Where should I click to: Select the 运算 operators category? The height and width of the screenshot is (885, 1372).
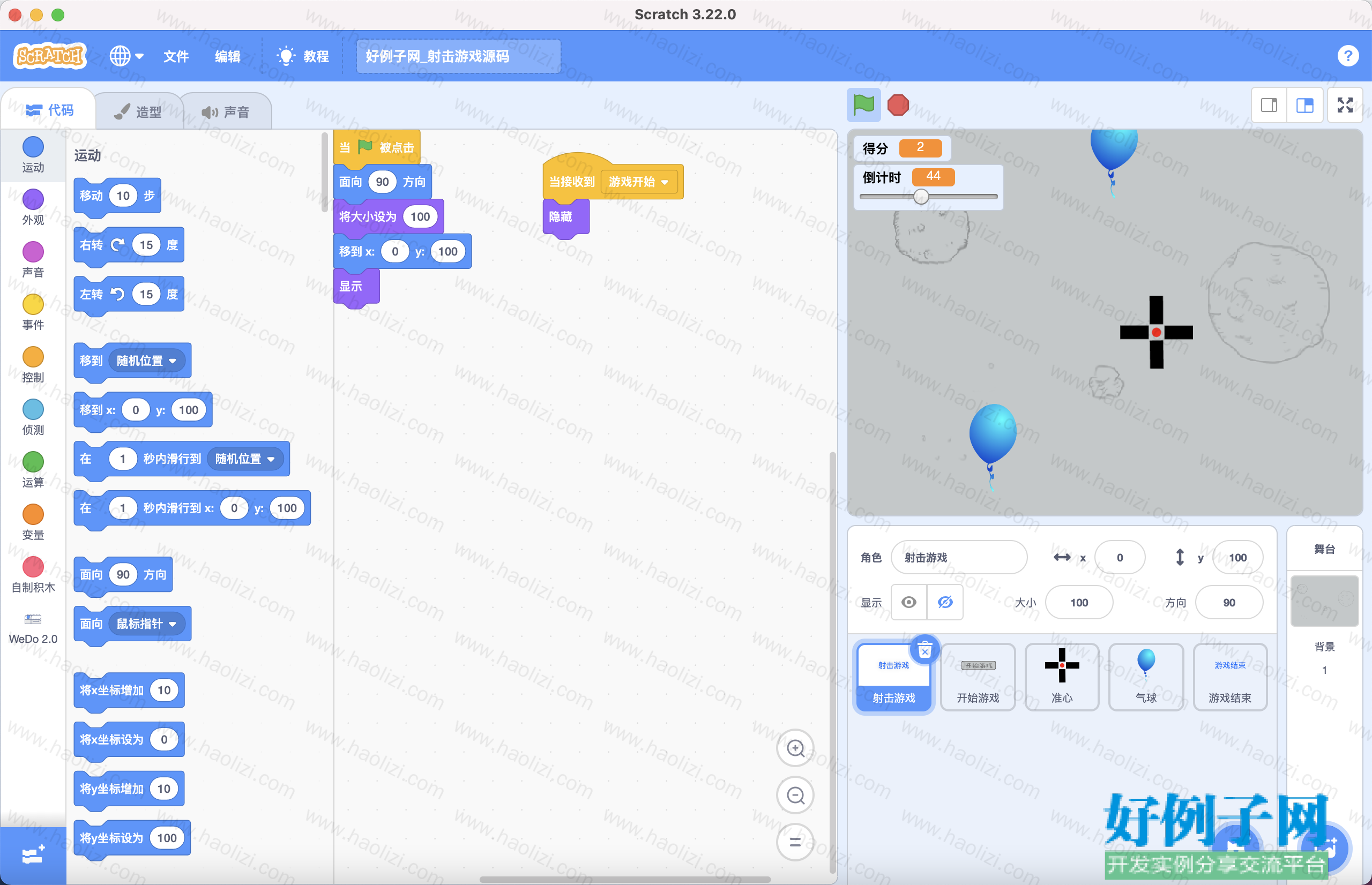(33, 469)
